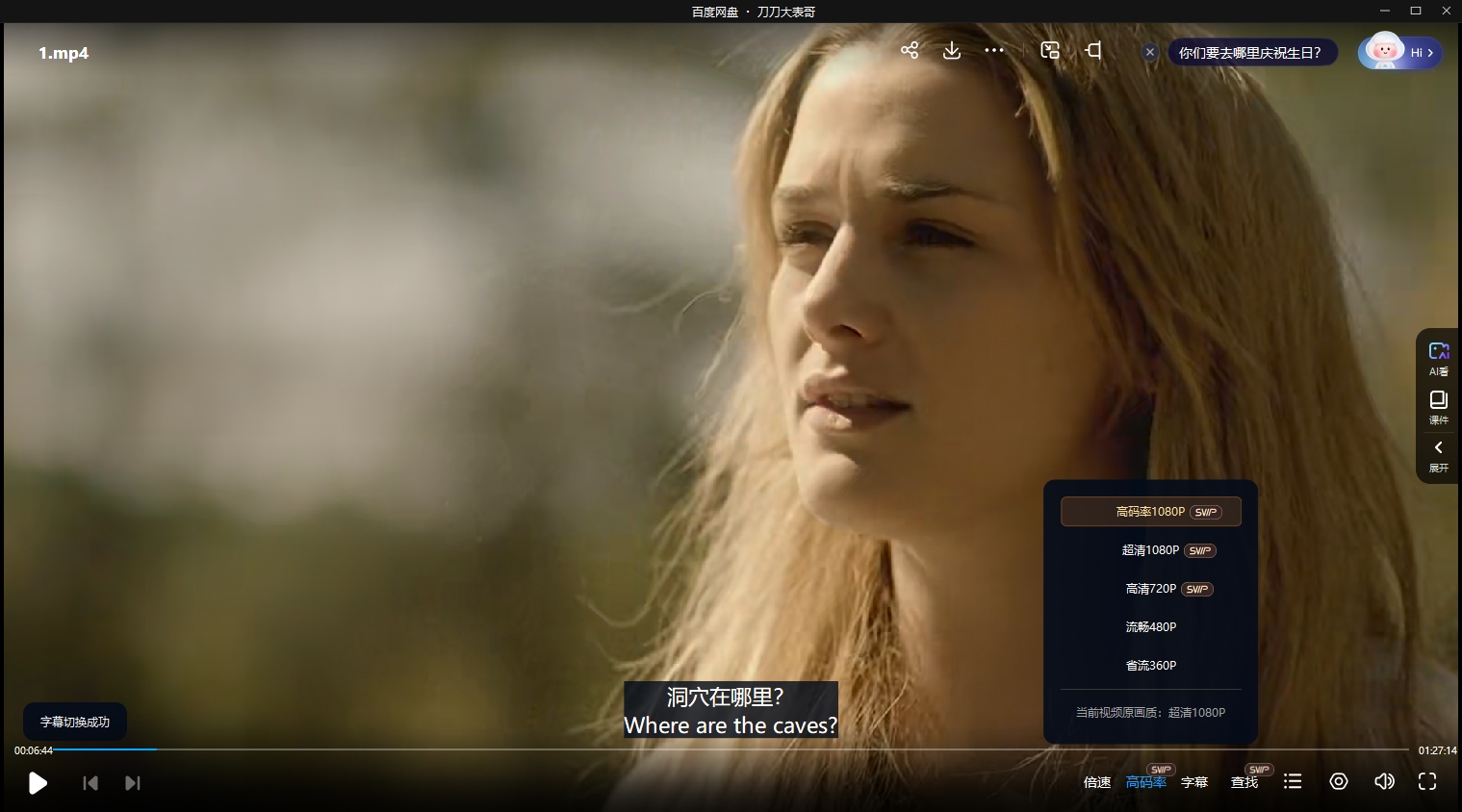Open the 字幕 subtitle menu
The image size is (1462, 812).
[1194, 782]
